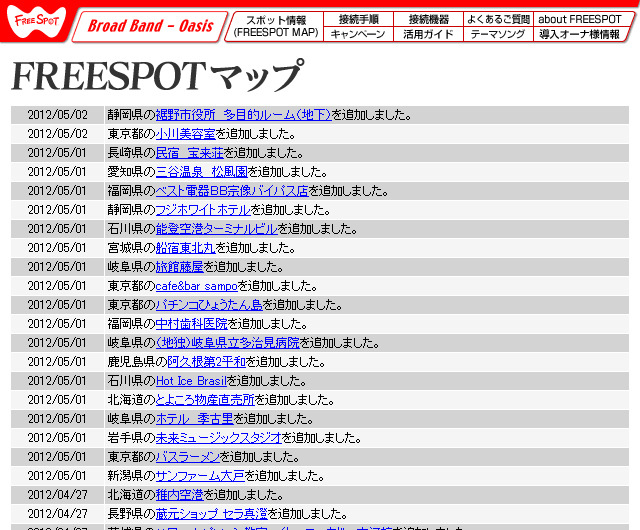Open スポット情報 (FREESPOT MAP) menu
The image size is (640, 530).
click(276, 26)
